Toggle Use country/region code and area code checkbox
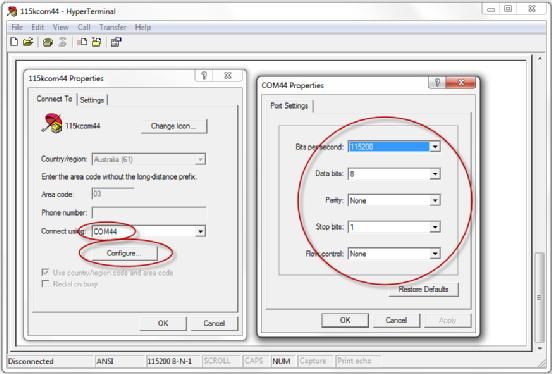Viewport: 552px width, 374px height. (x=45, y=272)
